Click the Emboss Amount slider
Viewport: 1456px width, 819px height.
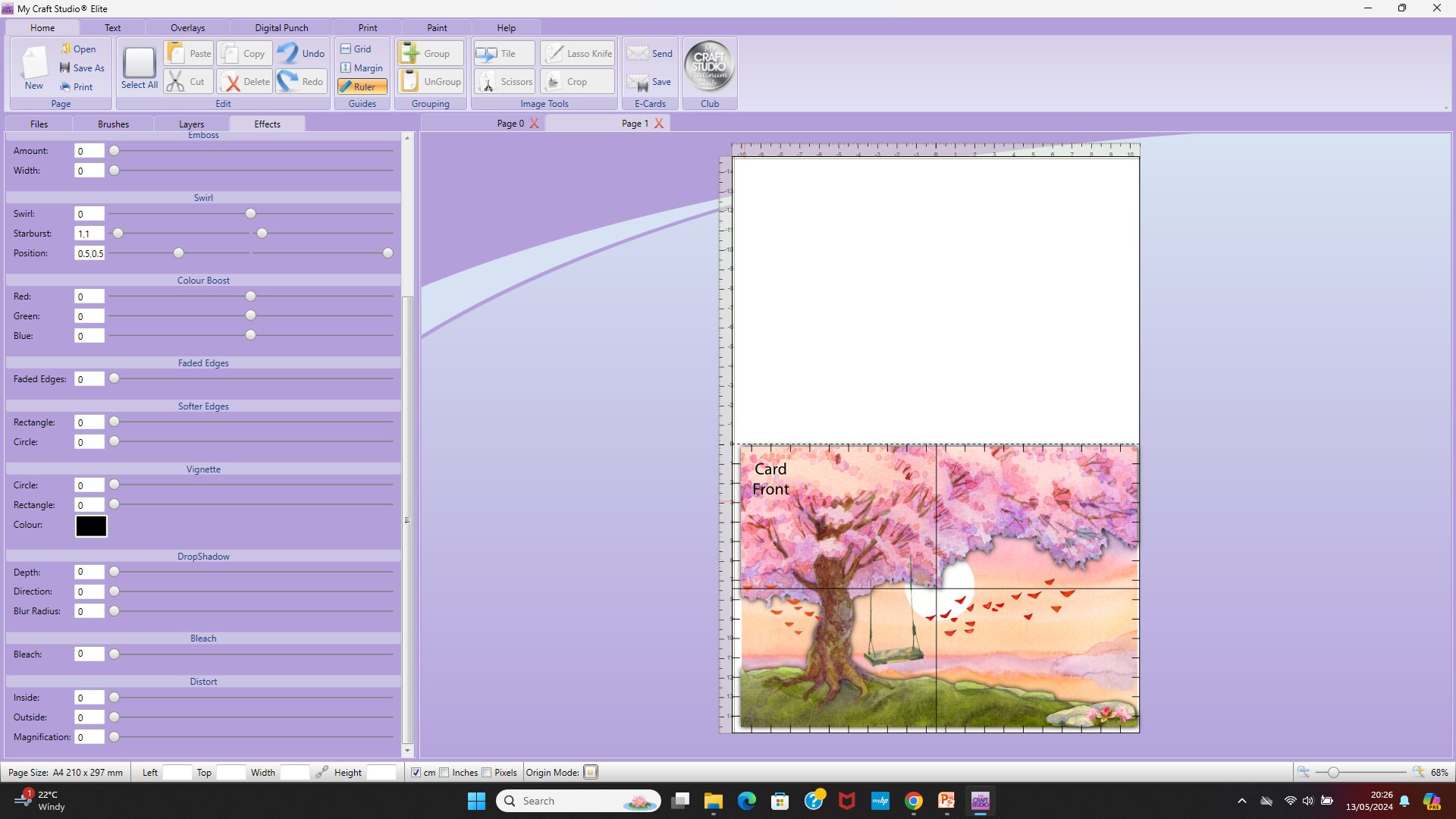click(252, 151)
